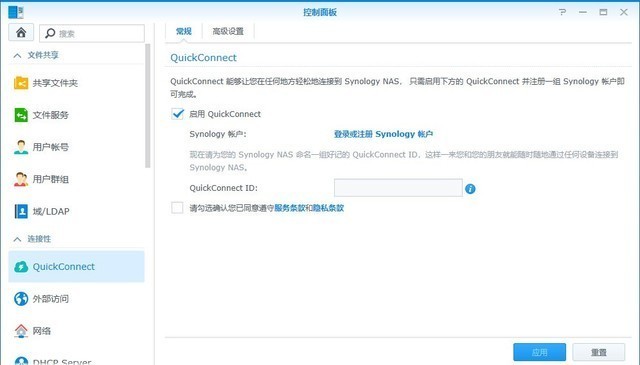640x365 pixels.
Task: Open Domain/LDAP (域/LDAP) icon
Action: click(x=21, y=211)
